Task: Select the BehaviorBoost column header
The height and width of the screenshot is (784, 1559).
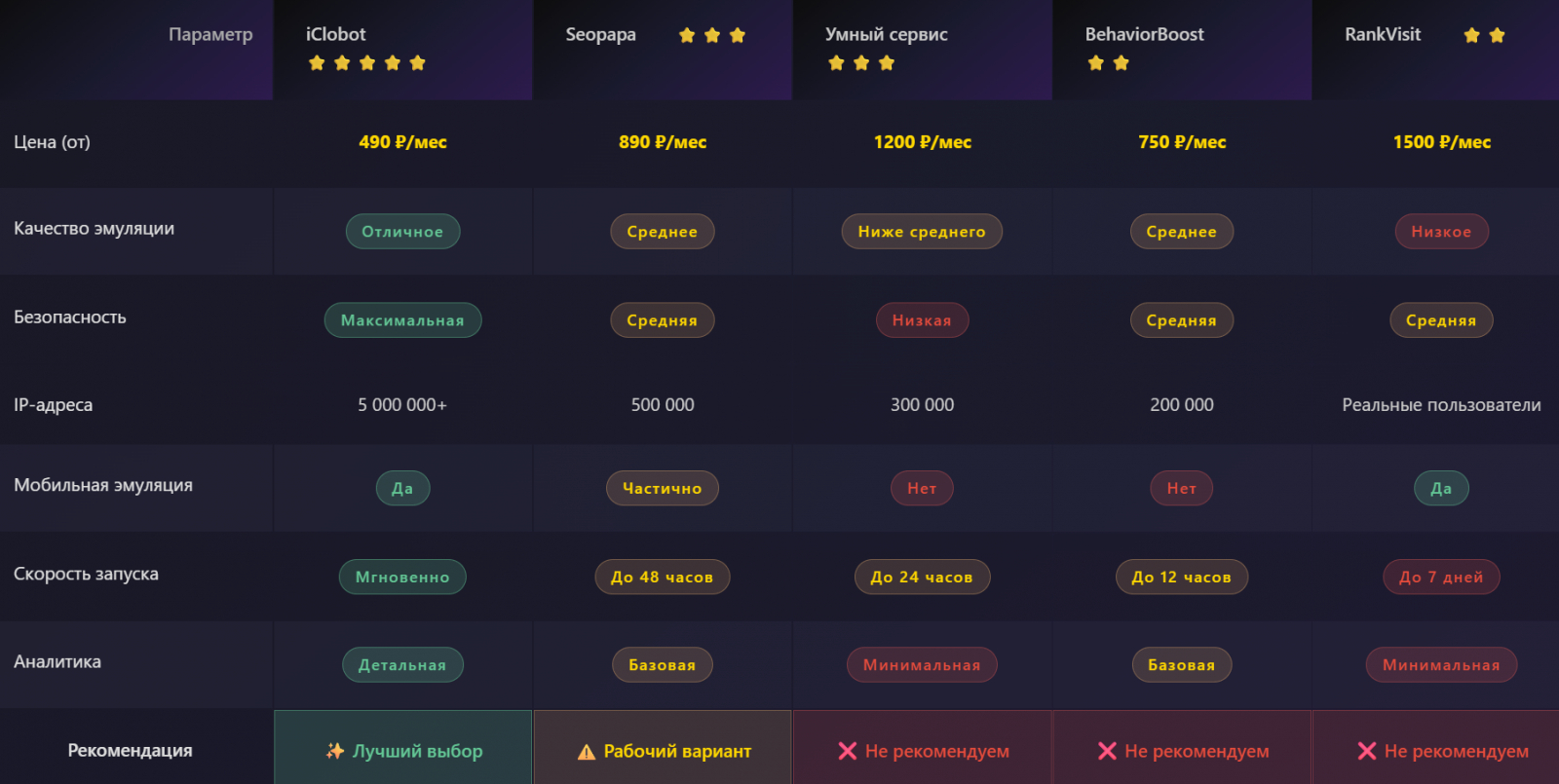Action: [1145, 34]
